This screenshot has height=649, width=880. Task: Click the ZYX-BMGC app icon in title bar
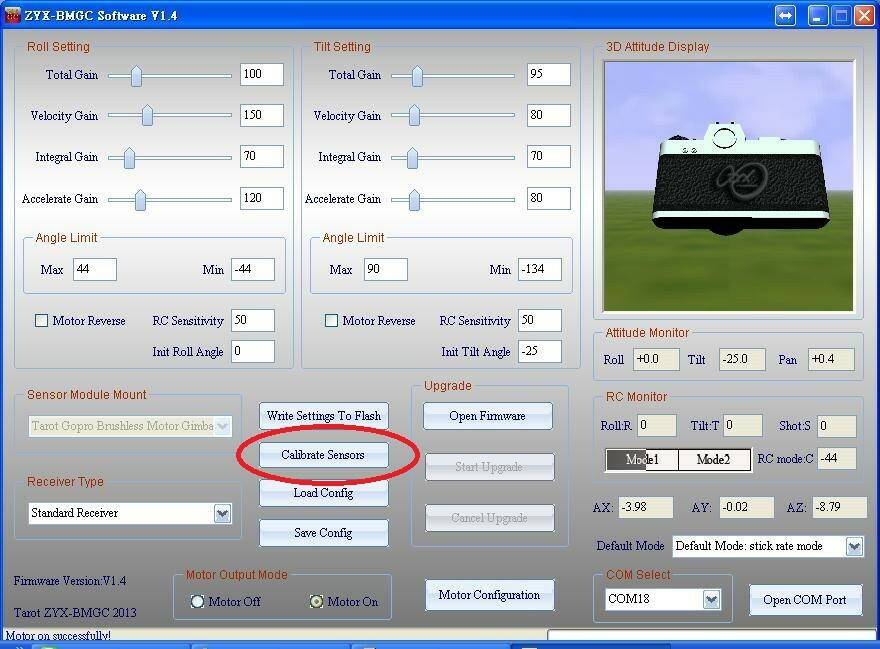coord(11,15)
